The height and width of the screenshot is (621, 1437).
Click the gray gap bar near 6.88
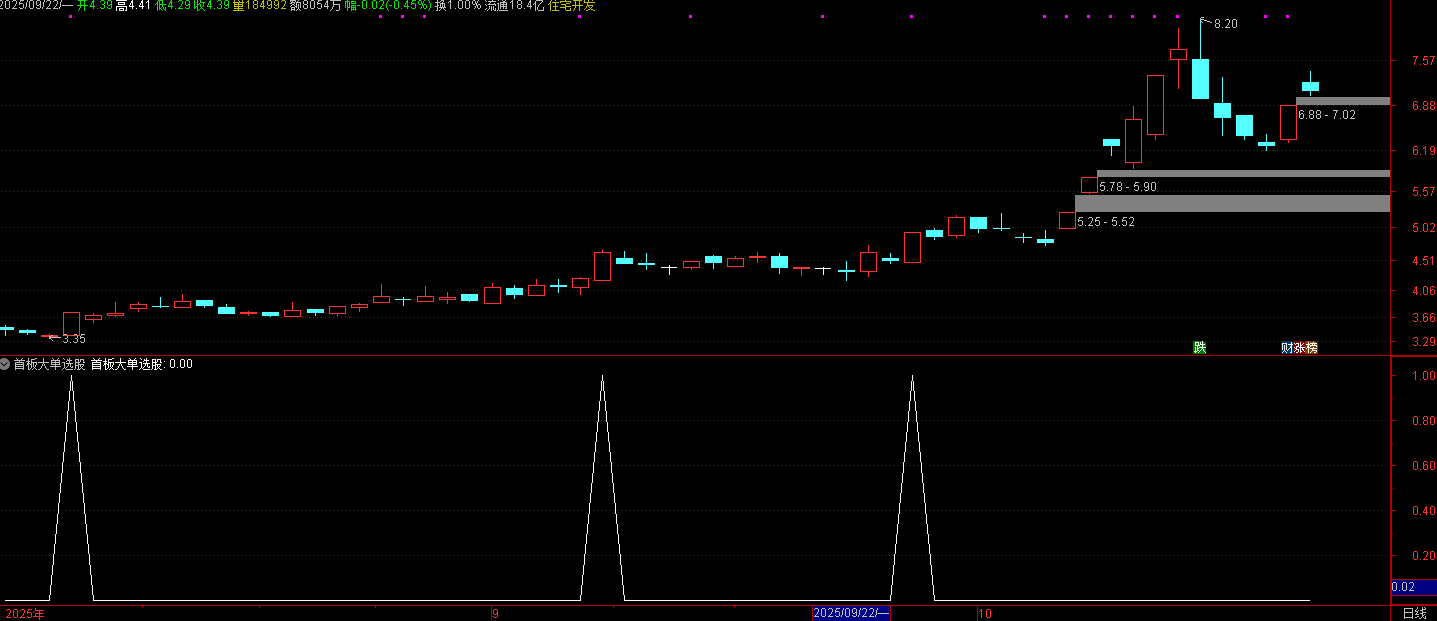1343,101
